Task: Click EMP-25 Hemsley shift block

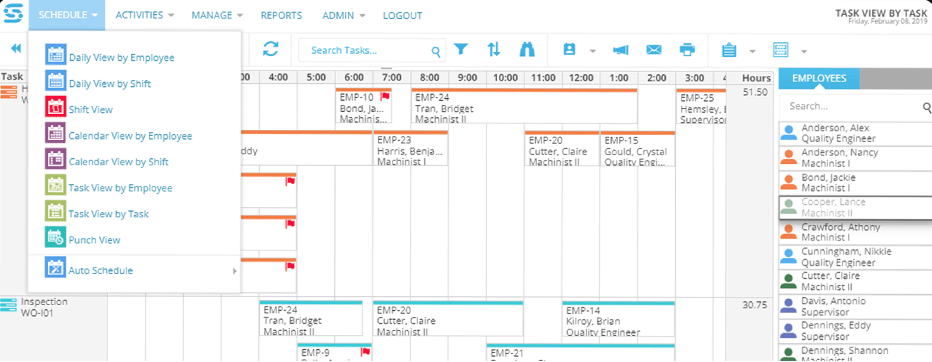Action: point(701,106)
